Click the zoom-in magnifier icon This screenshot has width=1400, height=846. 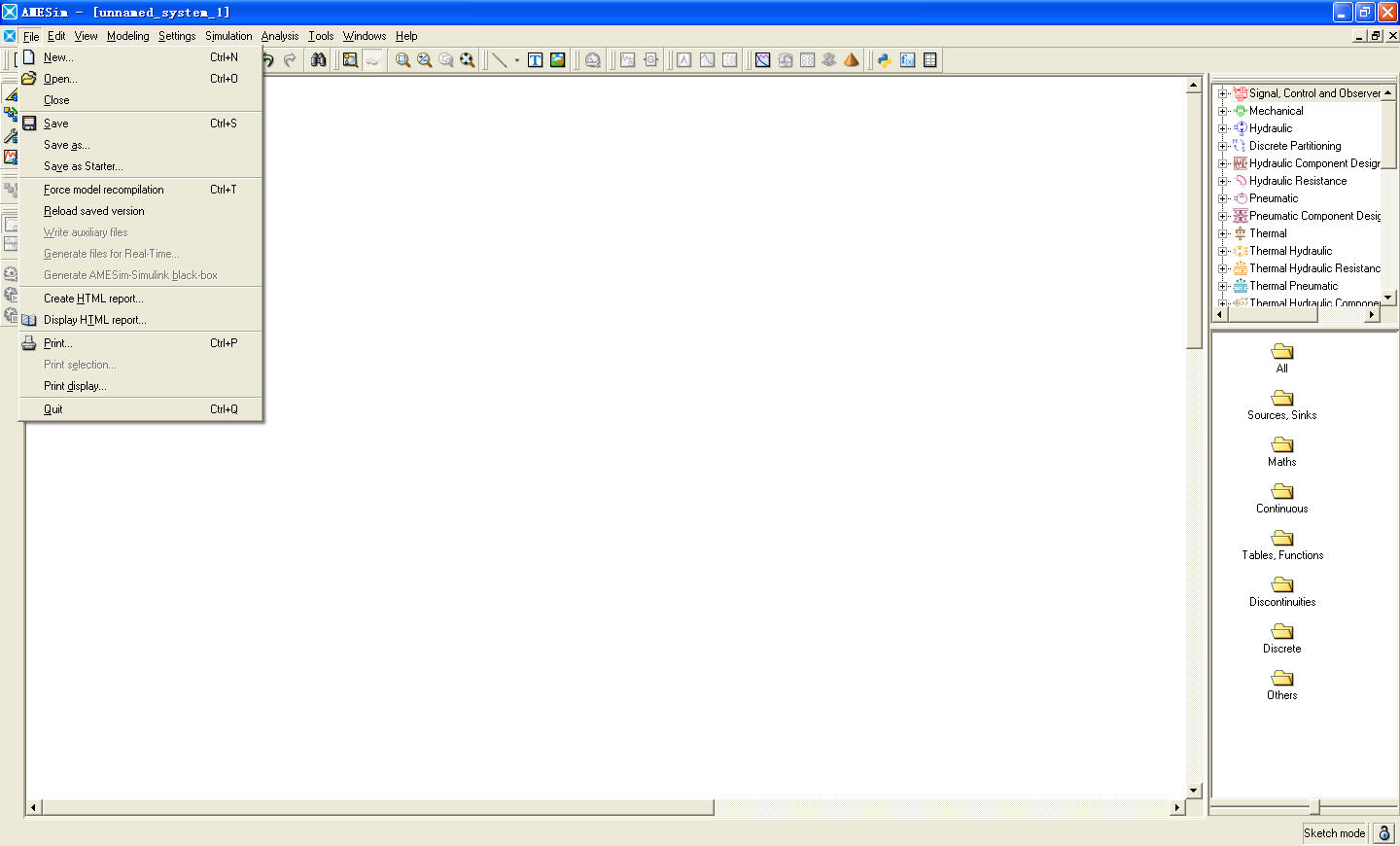(x=402, y=60)
